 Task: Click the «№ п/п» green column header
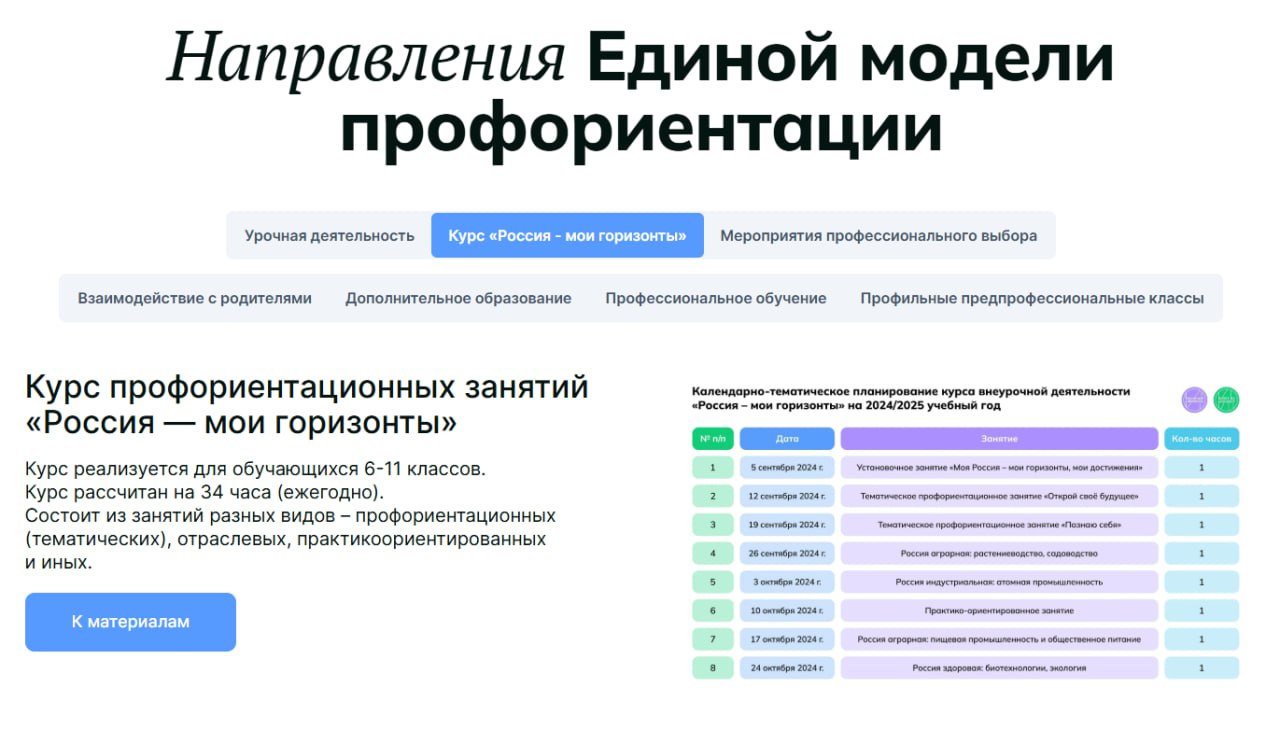click(712, 438)
